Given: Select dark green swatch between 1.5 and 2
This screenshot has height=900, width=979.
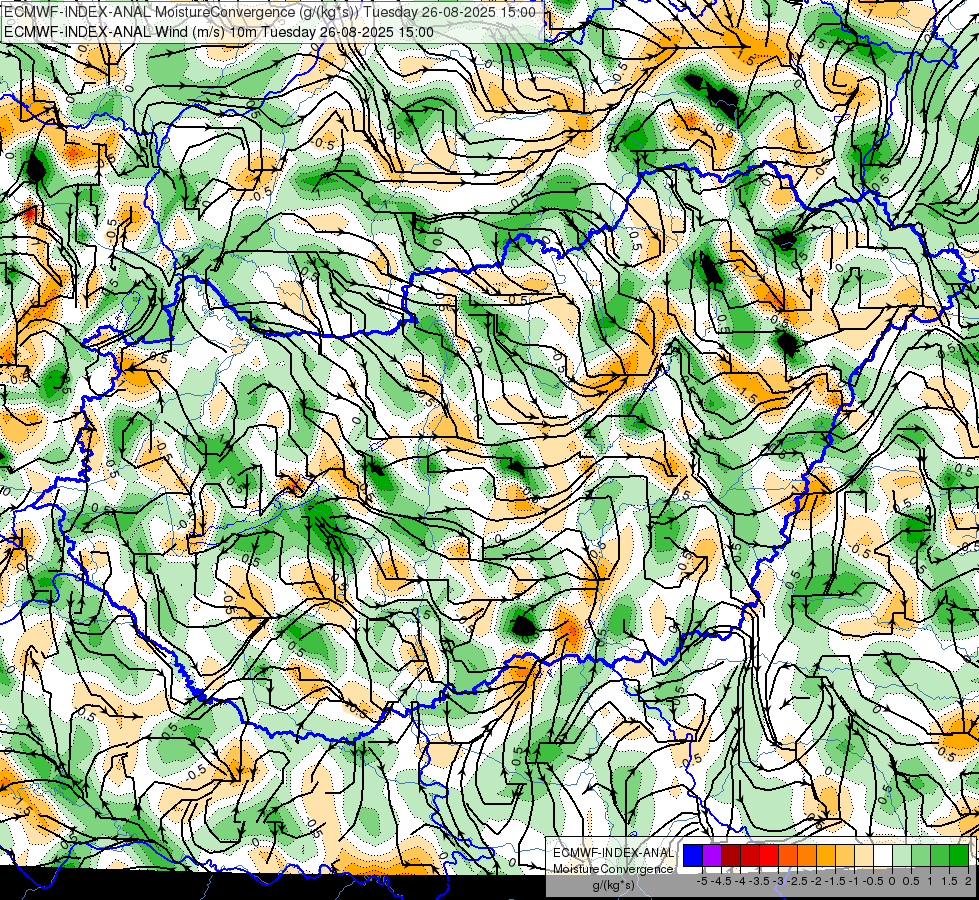Looking at the screenshot, I should 959,855.
